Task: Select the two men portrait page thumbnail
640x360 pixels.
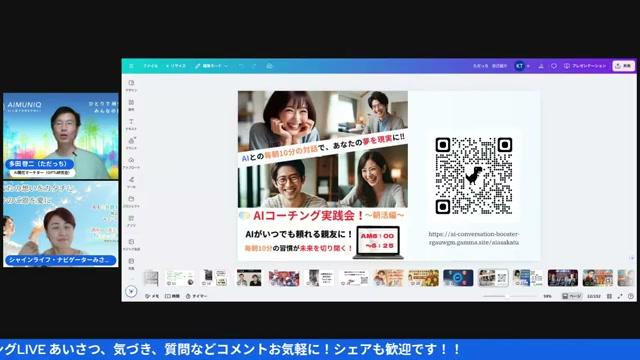Action: tap(249, 278)
